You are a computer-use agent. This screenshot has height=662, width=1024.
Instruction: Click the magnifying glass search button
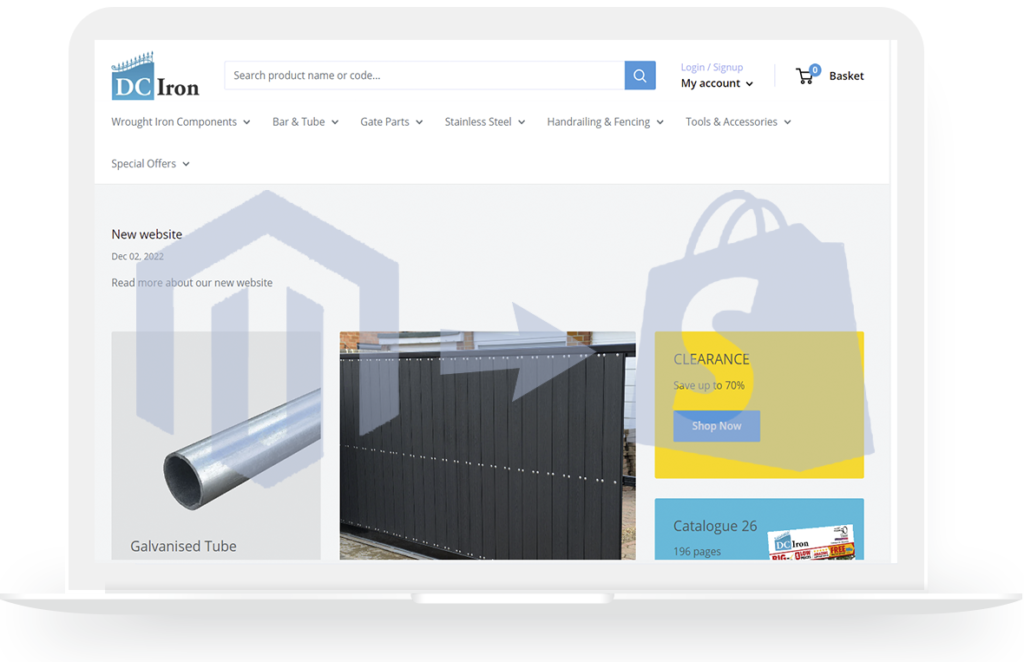coord(640,76)
